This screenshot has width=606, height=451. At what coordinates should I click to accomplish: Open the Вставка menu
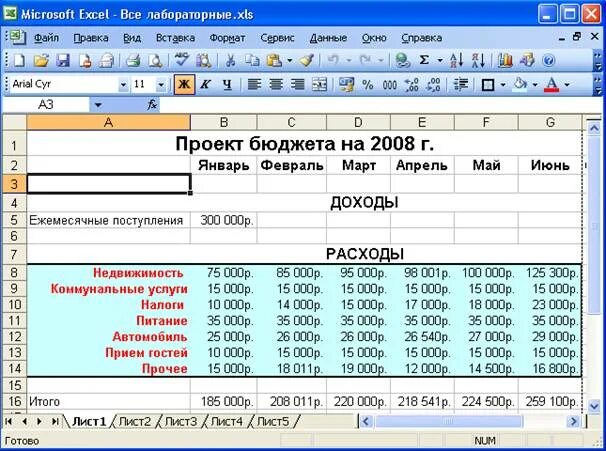coord(175,38)
